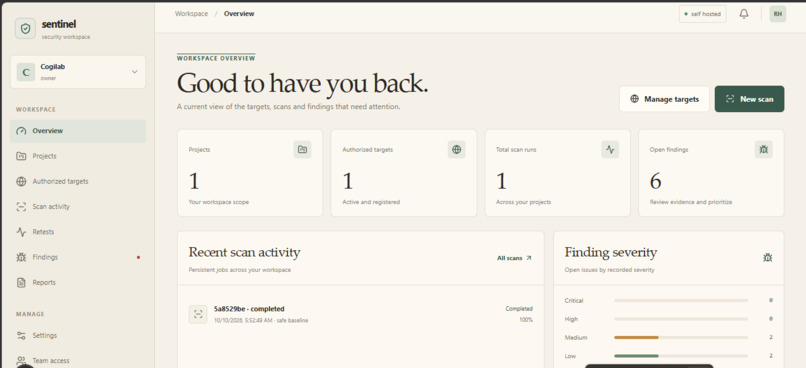
Task: Click the Findings bug icon in sidebar
Action: pyautogui.click(x=21, y=257)
